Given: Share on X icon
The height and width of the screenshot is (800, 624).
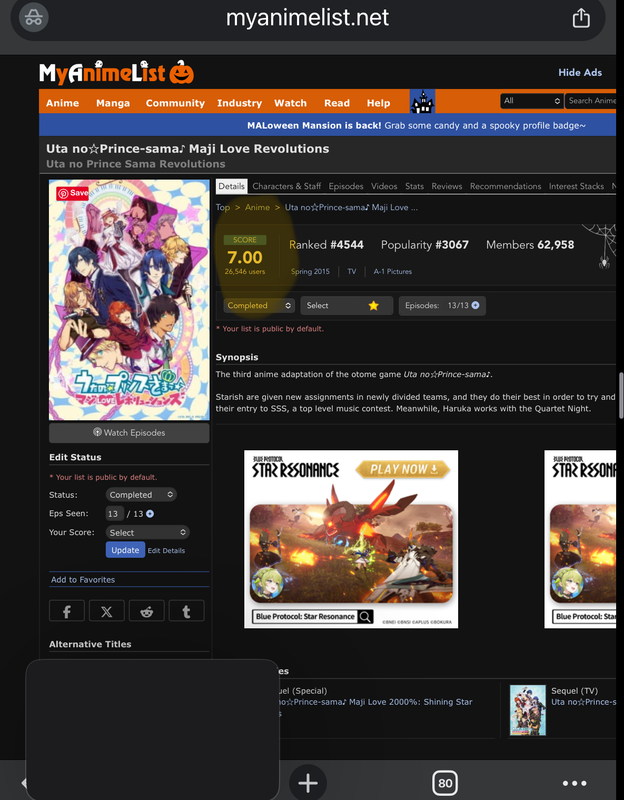Looking at the screenshot, I should point(107,611).
